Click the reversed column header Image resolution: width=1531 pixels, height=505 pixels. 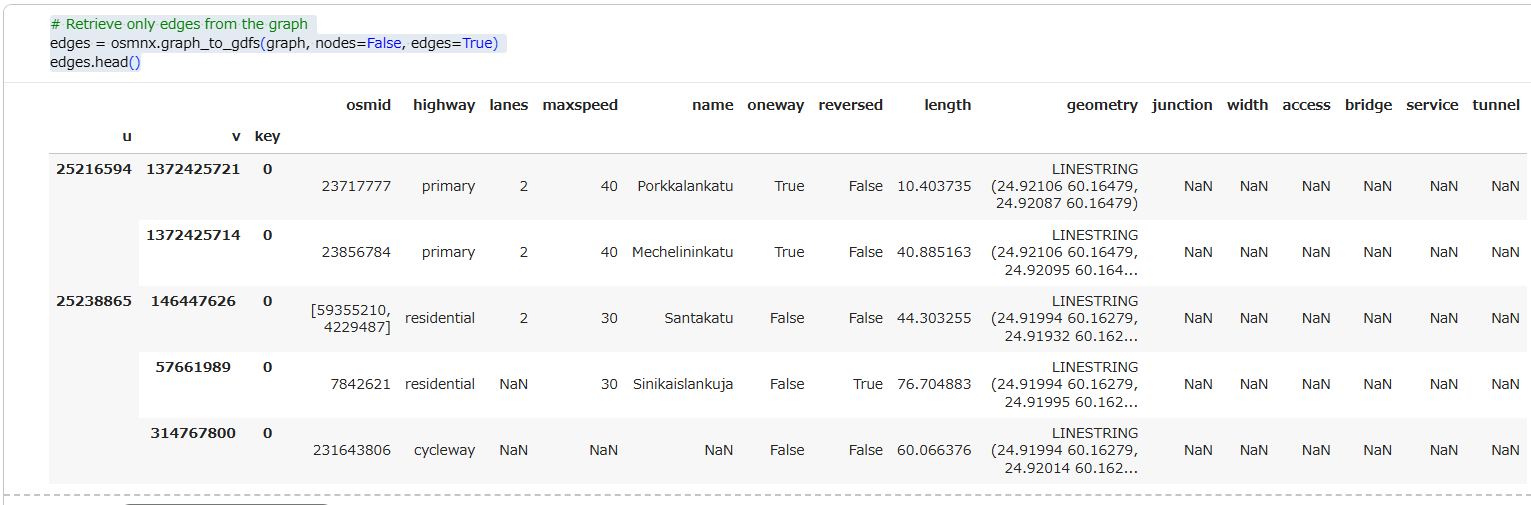coord(850,105)
